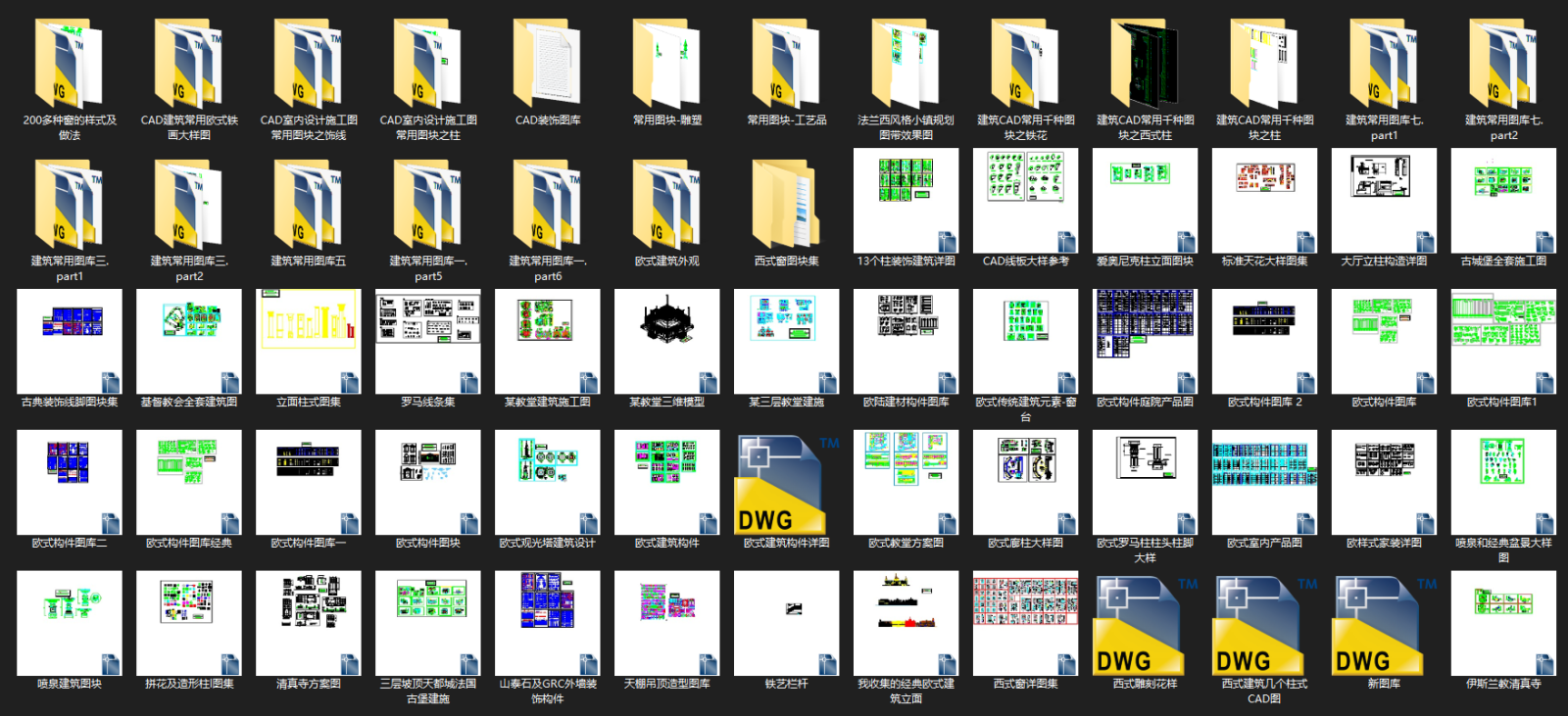This screenshot has width=1568, height=716.
Task: Click the file name 铁艺栏杆
Action: (x=786, y=684)
